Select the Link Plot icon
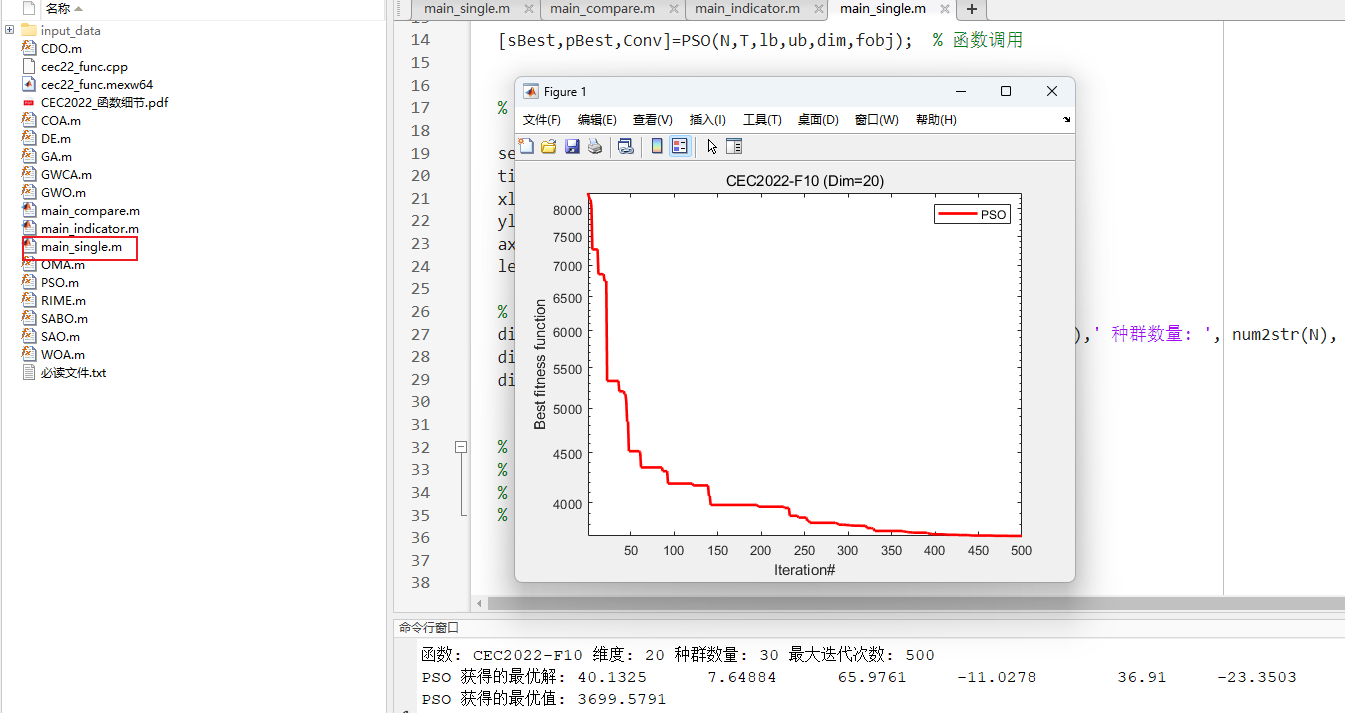The image size is (1345, 713). pos(625,146)
